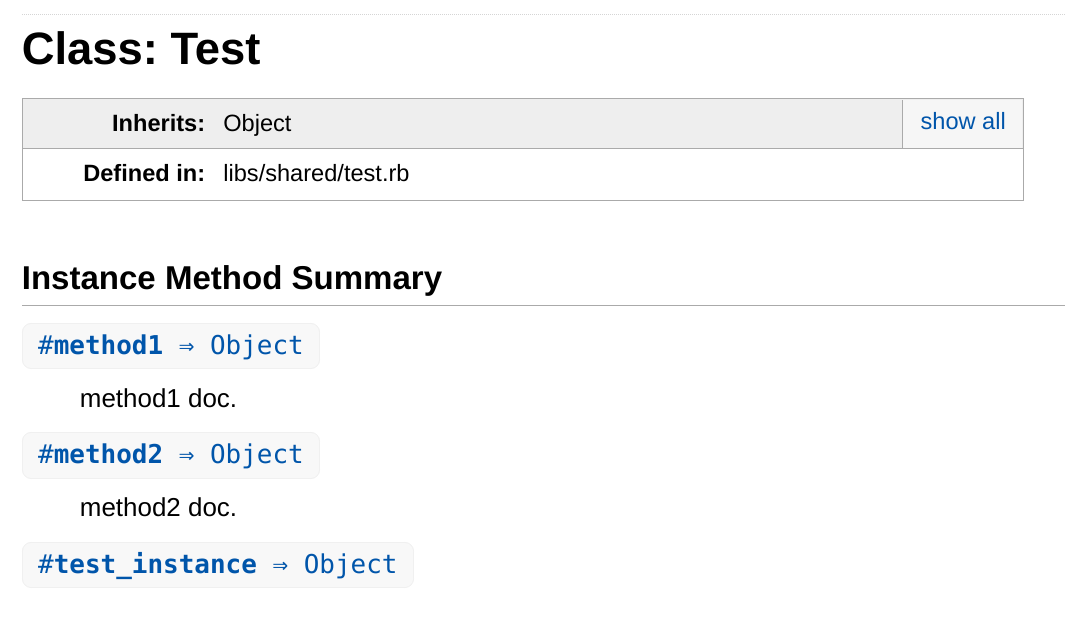Click the "Inherits:" row label

coord(158,124)
